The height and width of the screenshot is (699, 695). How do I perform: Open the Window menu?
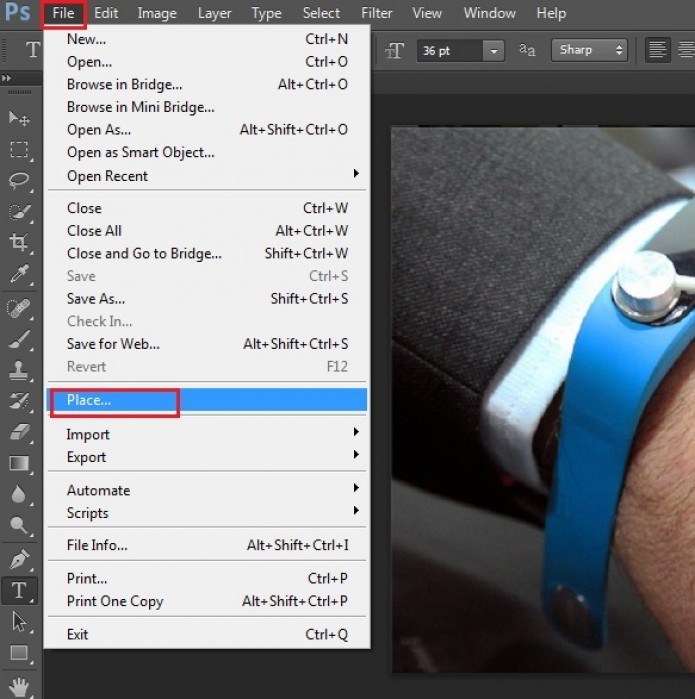(489, 13)
